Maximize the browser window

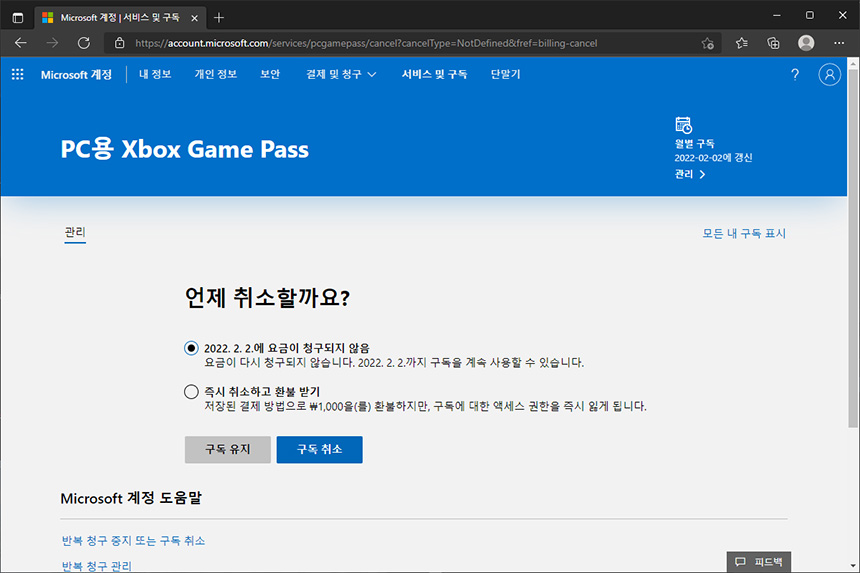[810, 15]
